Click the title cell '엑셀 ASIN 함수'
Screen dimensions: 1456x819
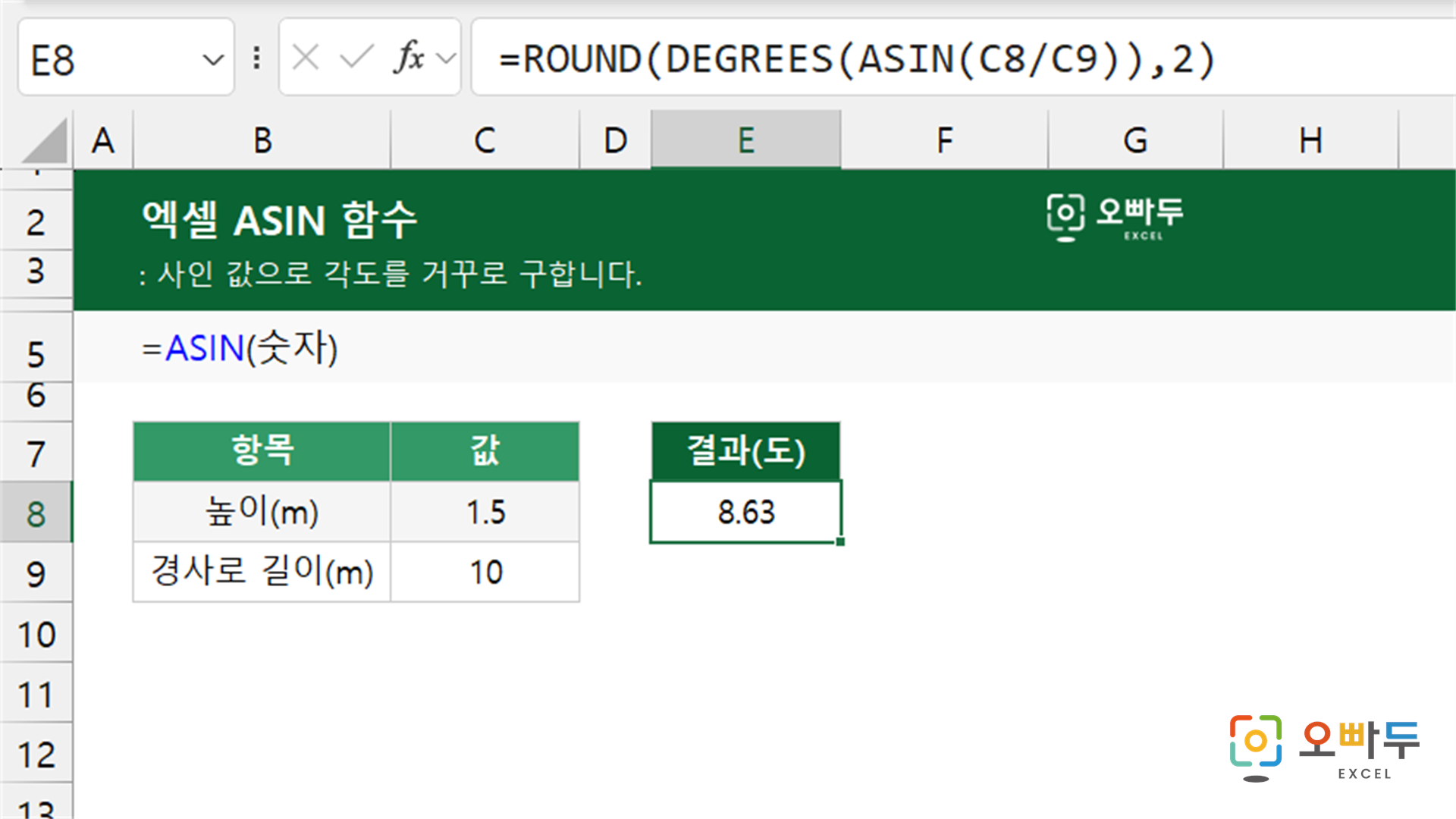[280, 220]
